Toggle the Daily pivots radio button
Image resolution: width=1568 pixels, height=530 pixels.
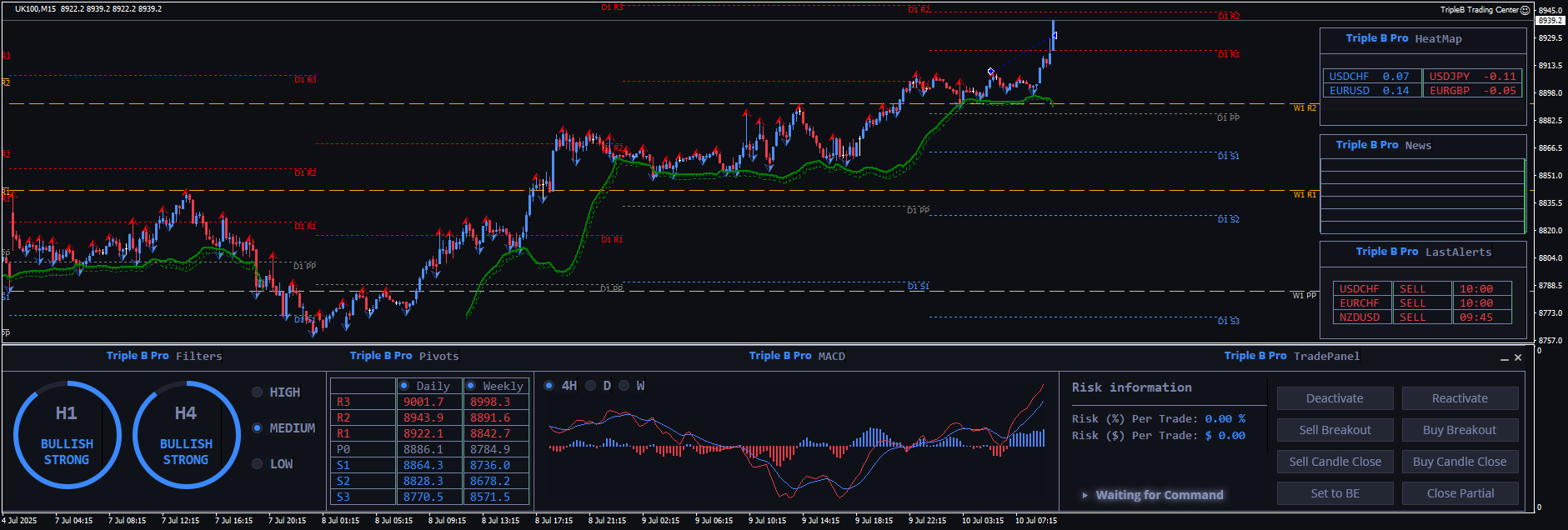pyautogui.click(x=404, y=386)
